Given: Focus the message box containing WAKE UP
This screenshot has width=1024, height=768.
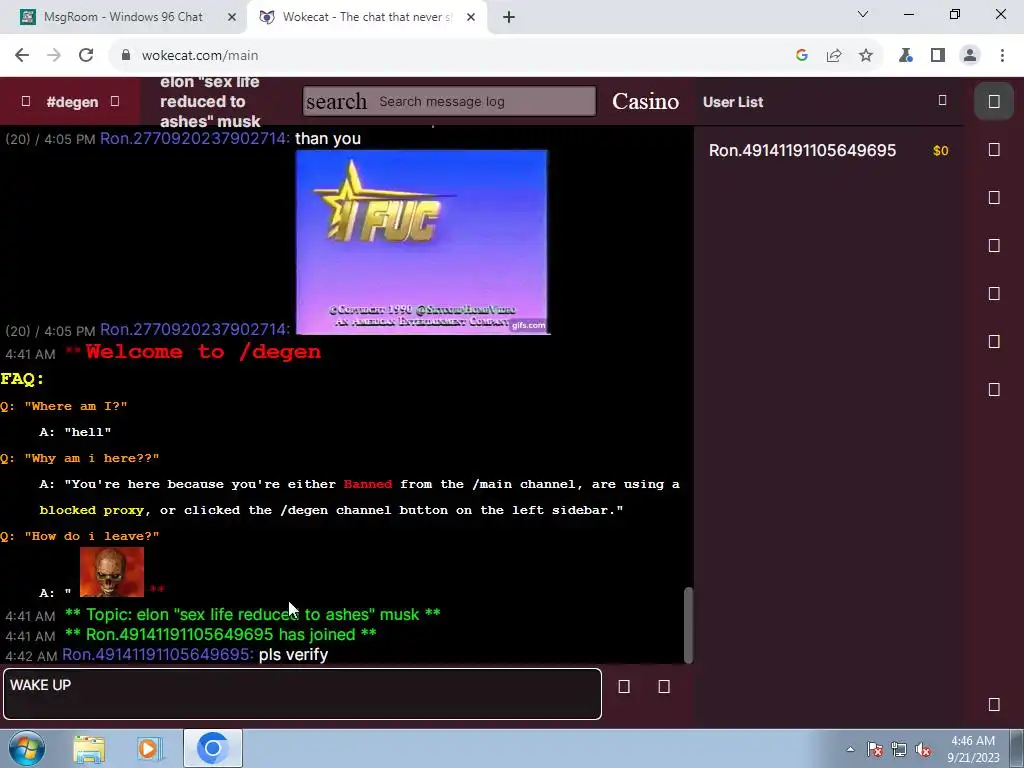Looking at the screenshot, I should pyautogui.click(x=302, y=694).
